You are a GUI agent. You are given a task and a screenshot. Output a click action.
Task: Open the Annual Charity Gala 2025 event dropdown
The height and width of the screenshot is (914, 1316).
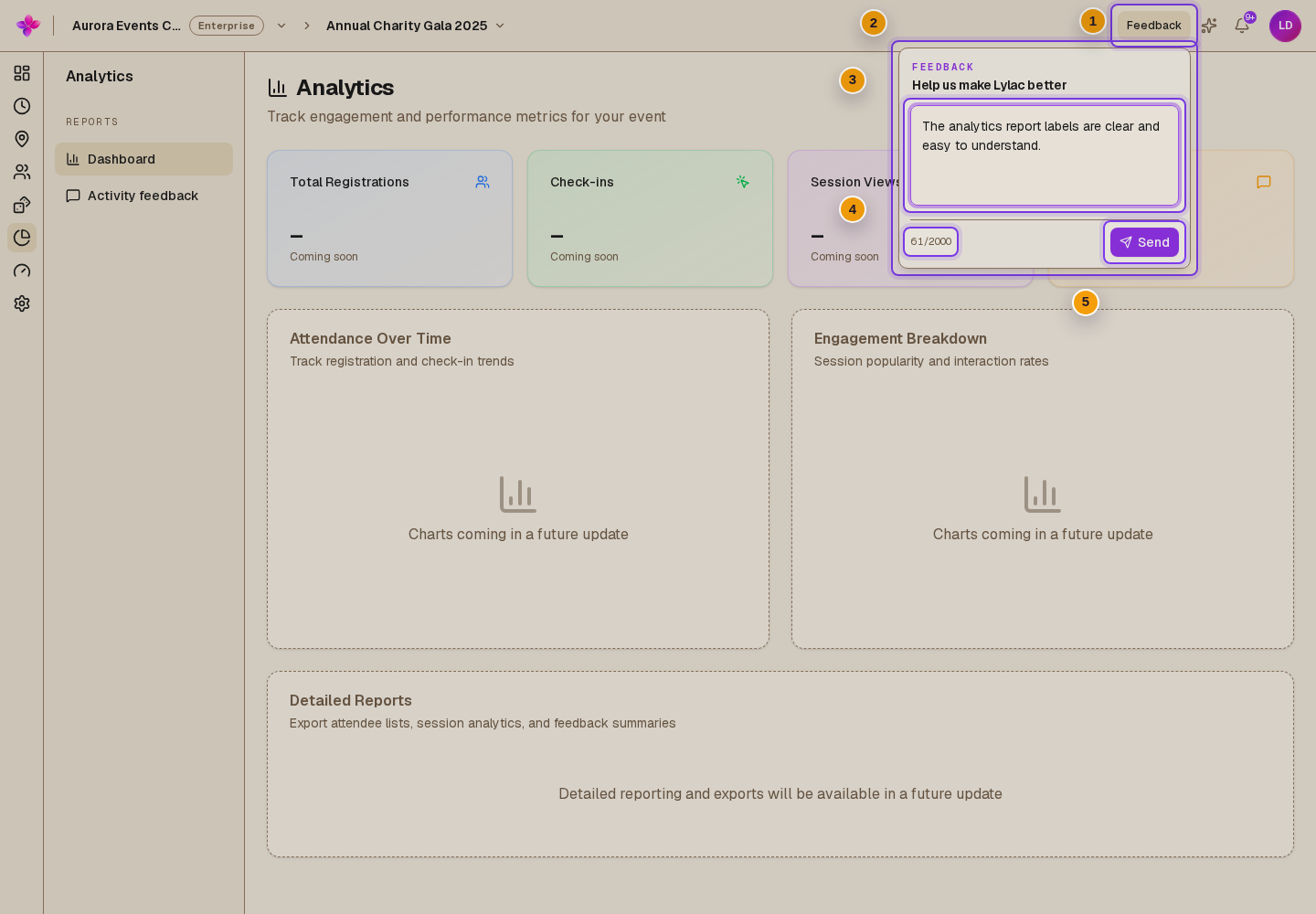tap(416, 26)
